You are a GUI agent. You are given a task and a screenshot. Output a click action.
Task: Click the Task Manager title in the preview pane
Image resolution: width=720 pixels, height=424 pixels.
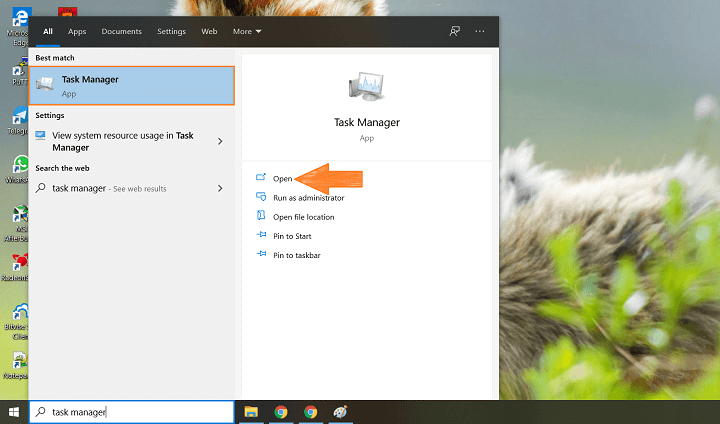(367, 122)
